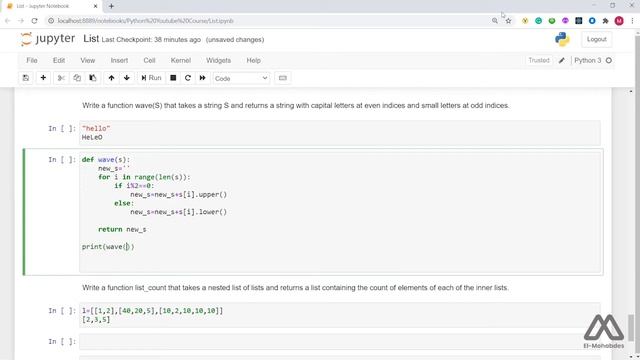
Task: Bookmark this page with the star icon
Action: pos(508,21)
